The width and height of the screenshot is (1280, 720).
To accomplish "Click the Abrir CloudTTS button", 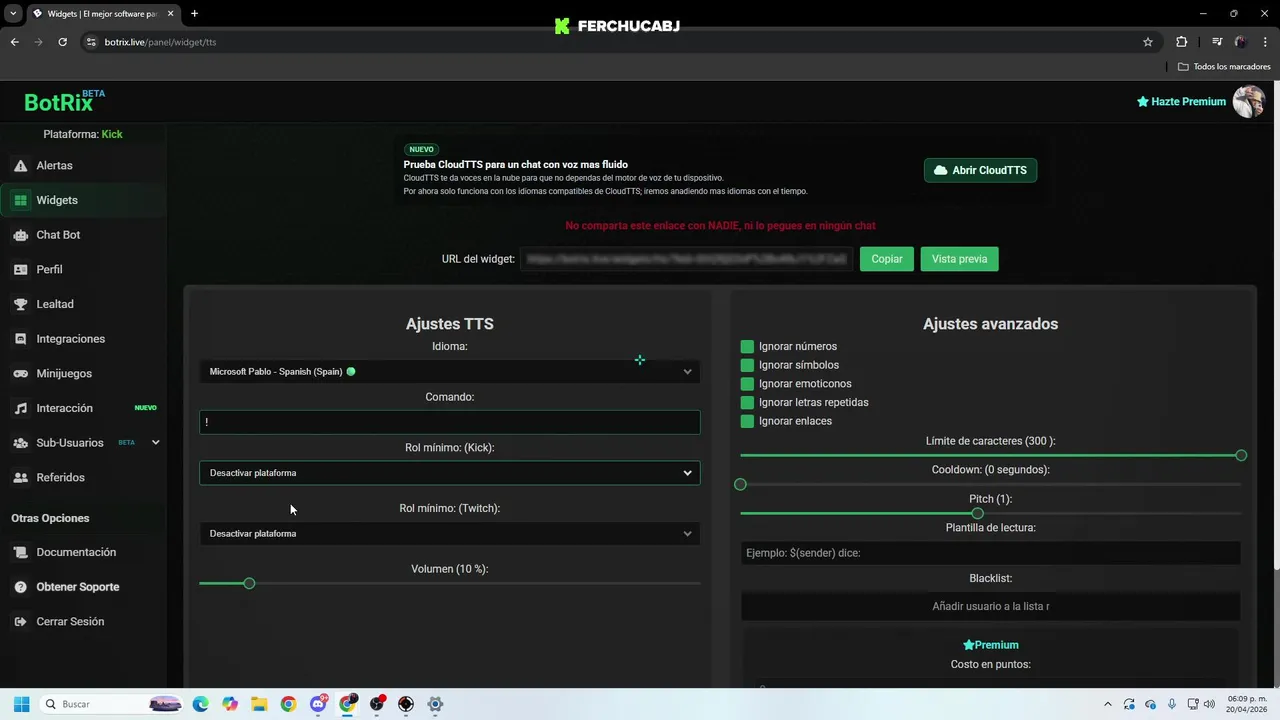I will coord(980,170).
